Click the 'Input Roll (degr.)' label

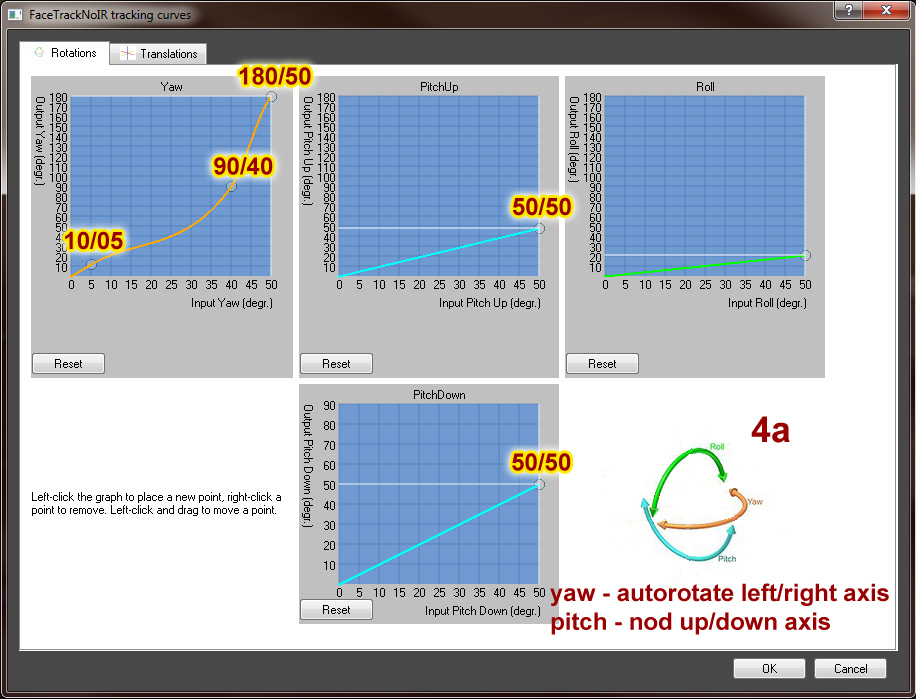click(x=767, y=303)
